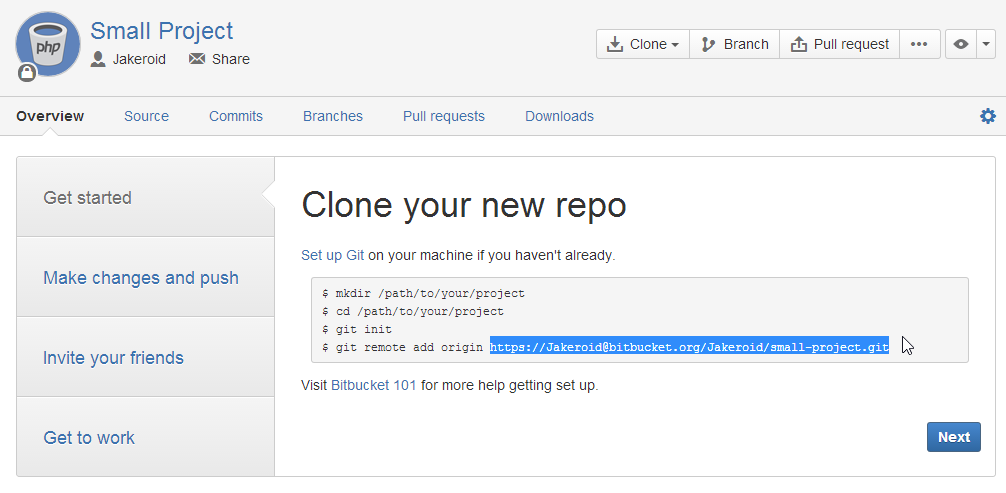This screenshot has height=493, width=1006.
Task: Click the git init command line
Action: coord(357,329)
